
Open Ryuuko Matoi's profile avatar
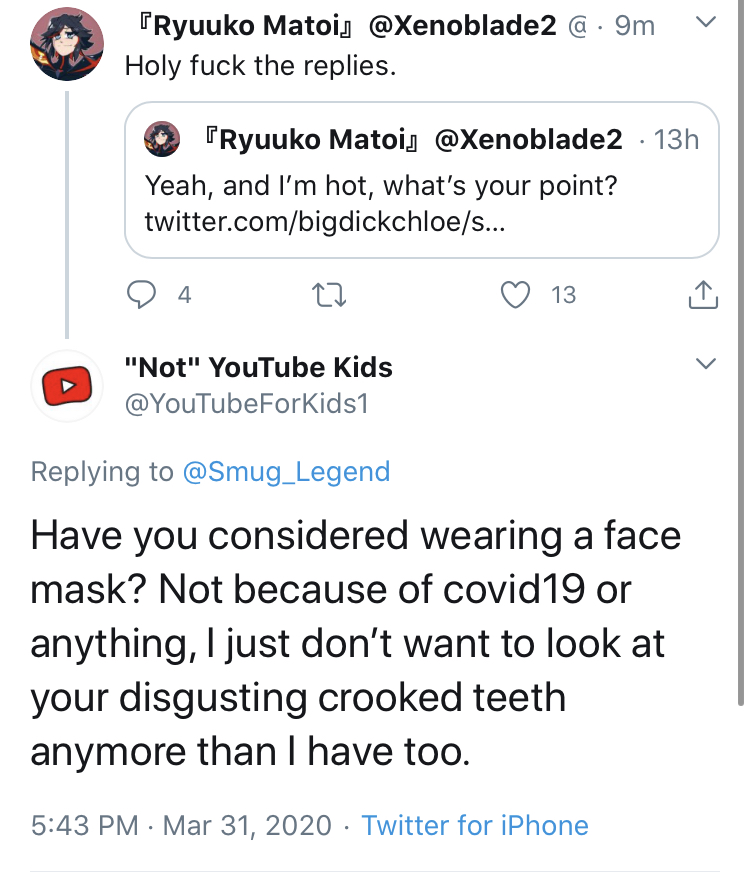[67, 44]
